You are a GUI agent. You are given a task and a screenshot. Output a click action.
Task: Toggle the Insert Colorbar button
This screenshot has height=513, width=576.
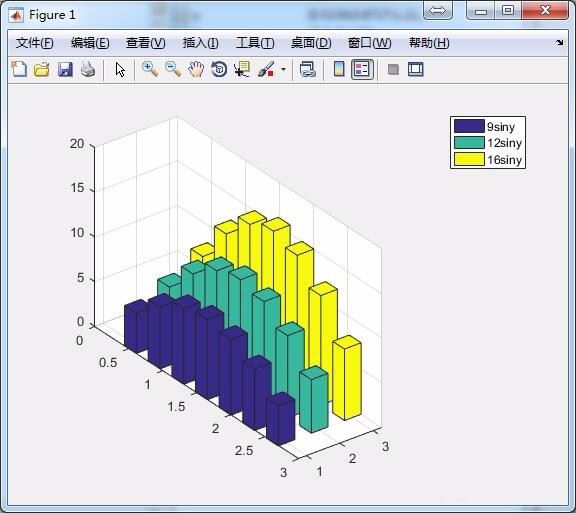point(339,69)
